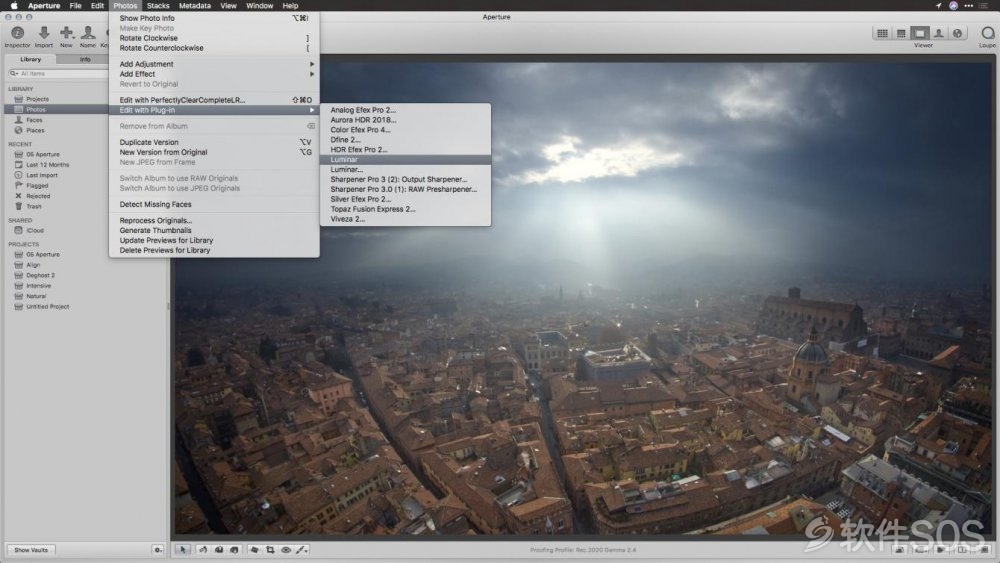1000x563 pixels.
Task: Switch to Split View layout
Action: (x=901, y=33)
